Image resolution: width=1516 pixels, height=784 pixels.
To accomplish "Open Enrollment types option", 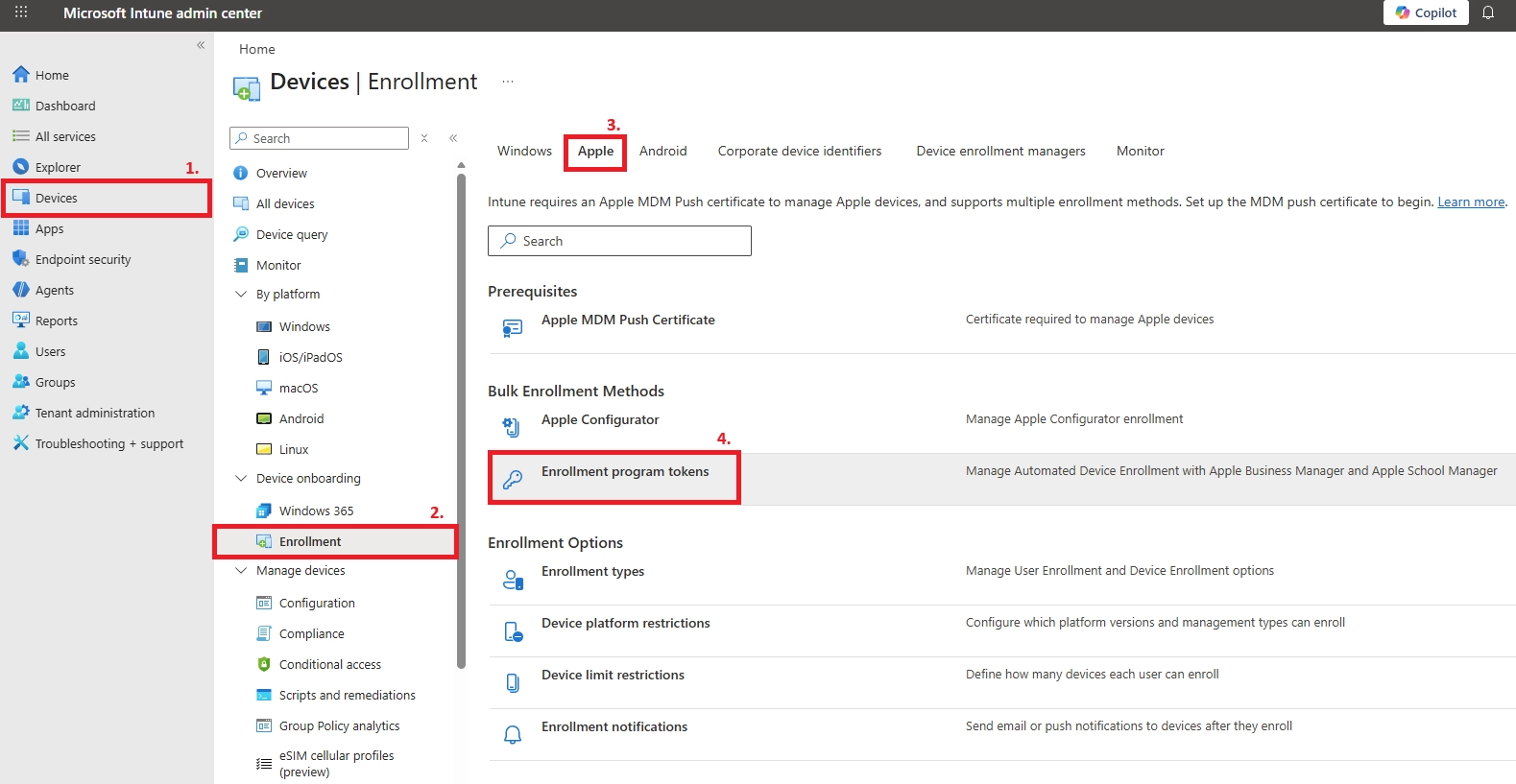I will click(592, 571).
